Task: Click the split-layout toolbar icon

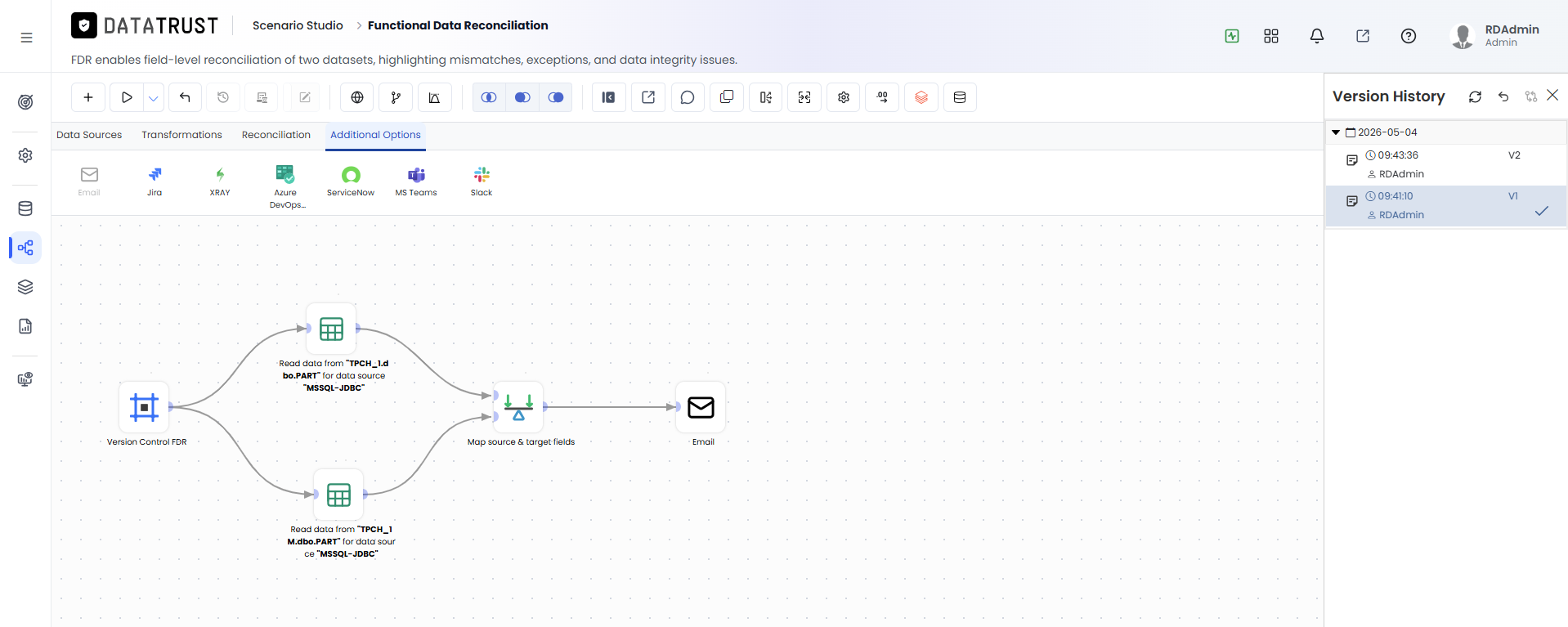Action: tap(765, 97)
